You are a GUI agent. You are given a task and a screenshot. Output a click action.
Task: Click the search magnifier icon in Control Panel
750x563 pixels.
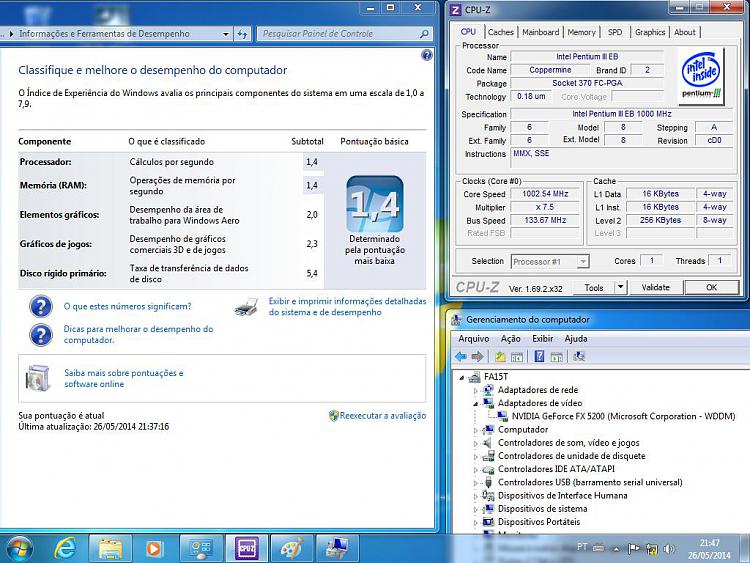[x=424, y=34]
